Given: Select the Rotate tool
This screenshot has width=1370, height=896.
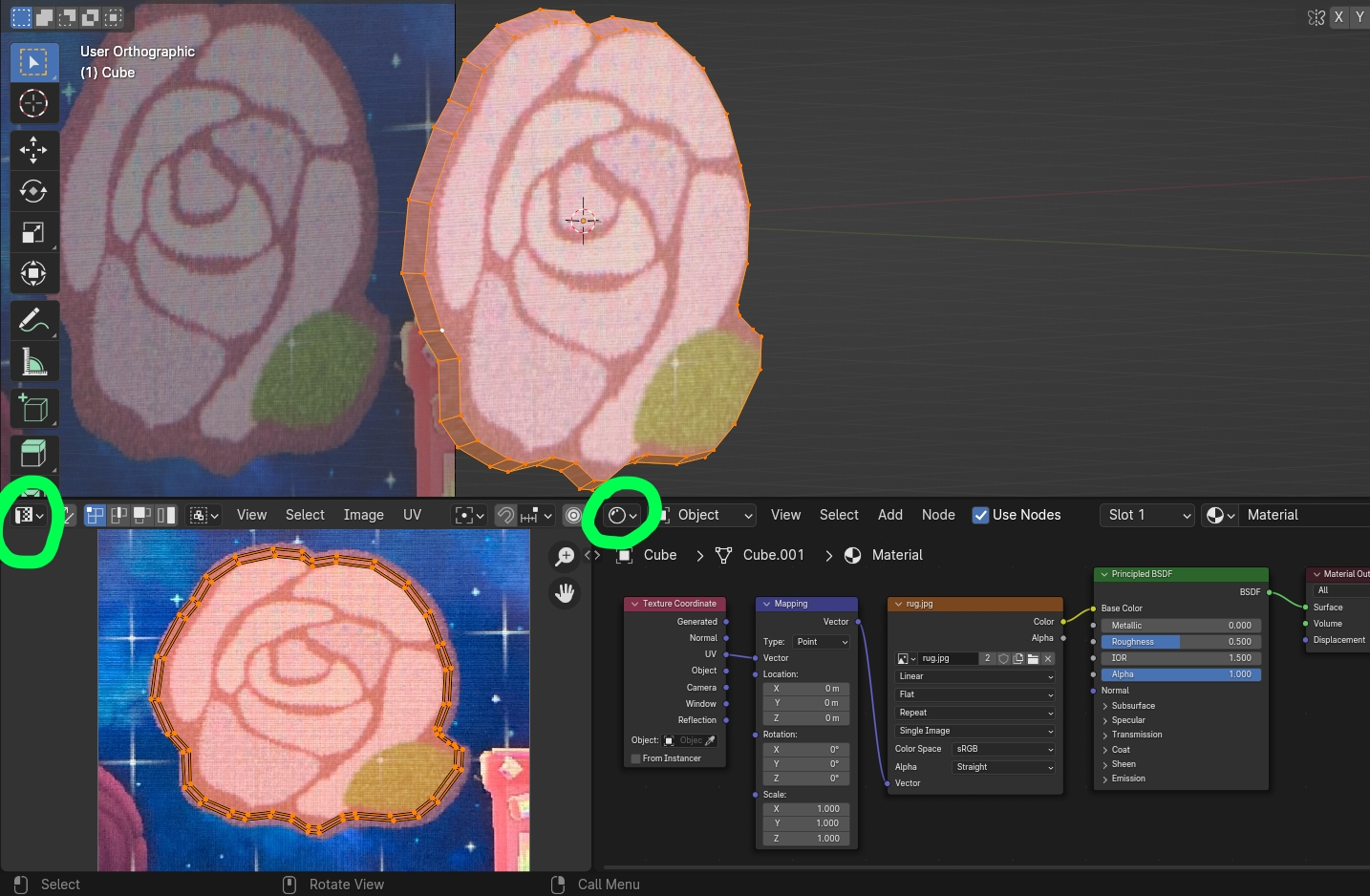Looking at the screenshot, I should (x=34, y=191).
